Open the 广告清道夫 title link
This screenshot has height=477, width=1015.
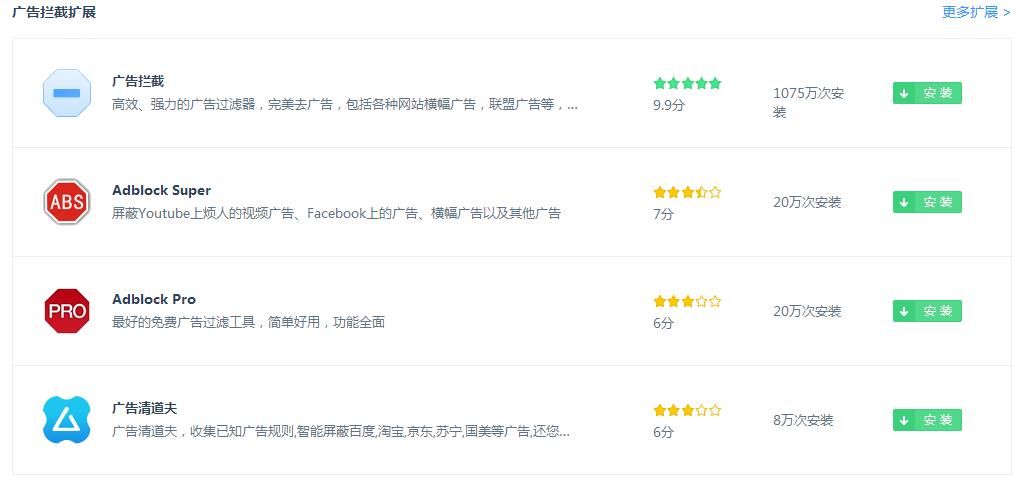[144, 408]
